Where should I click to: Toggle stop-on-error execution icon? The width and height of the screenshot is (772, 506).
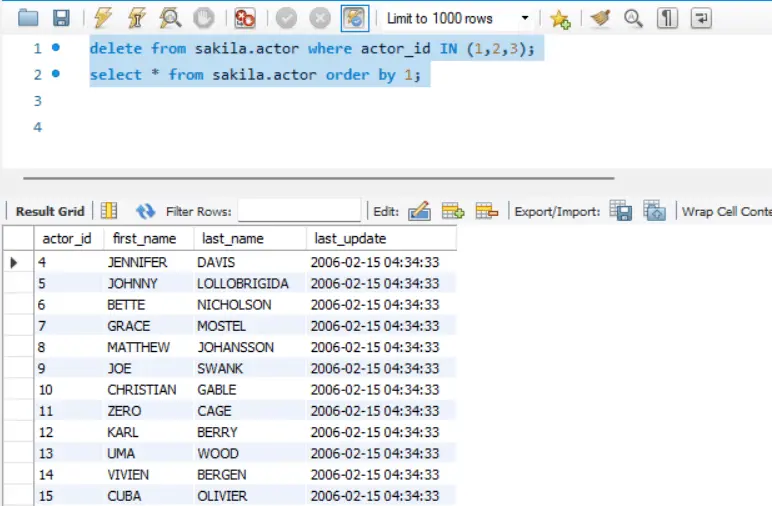(x=245, y=18)
